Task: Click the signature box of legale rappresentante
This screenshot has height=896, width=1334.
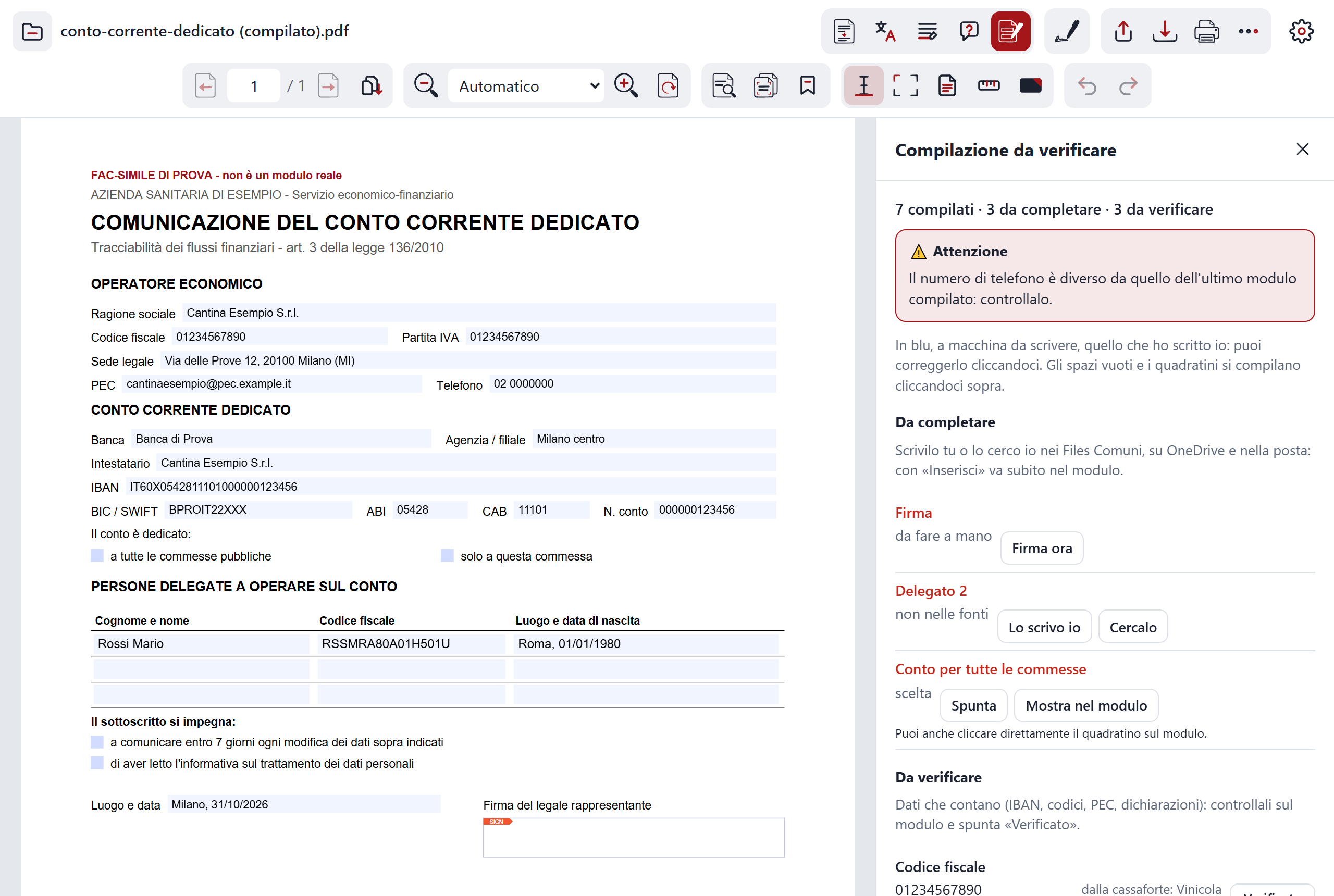Action: tap(633, 837)
